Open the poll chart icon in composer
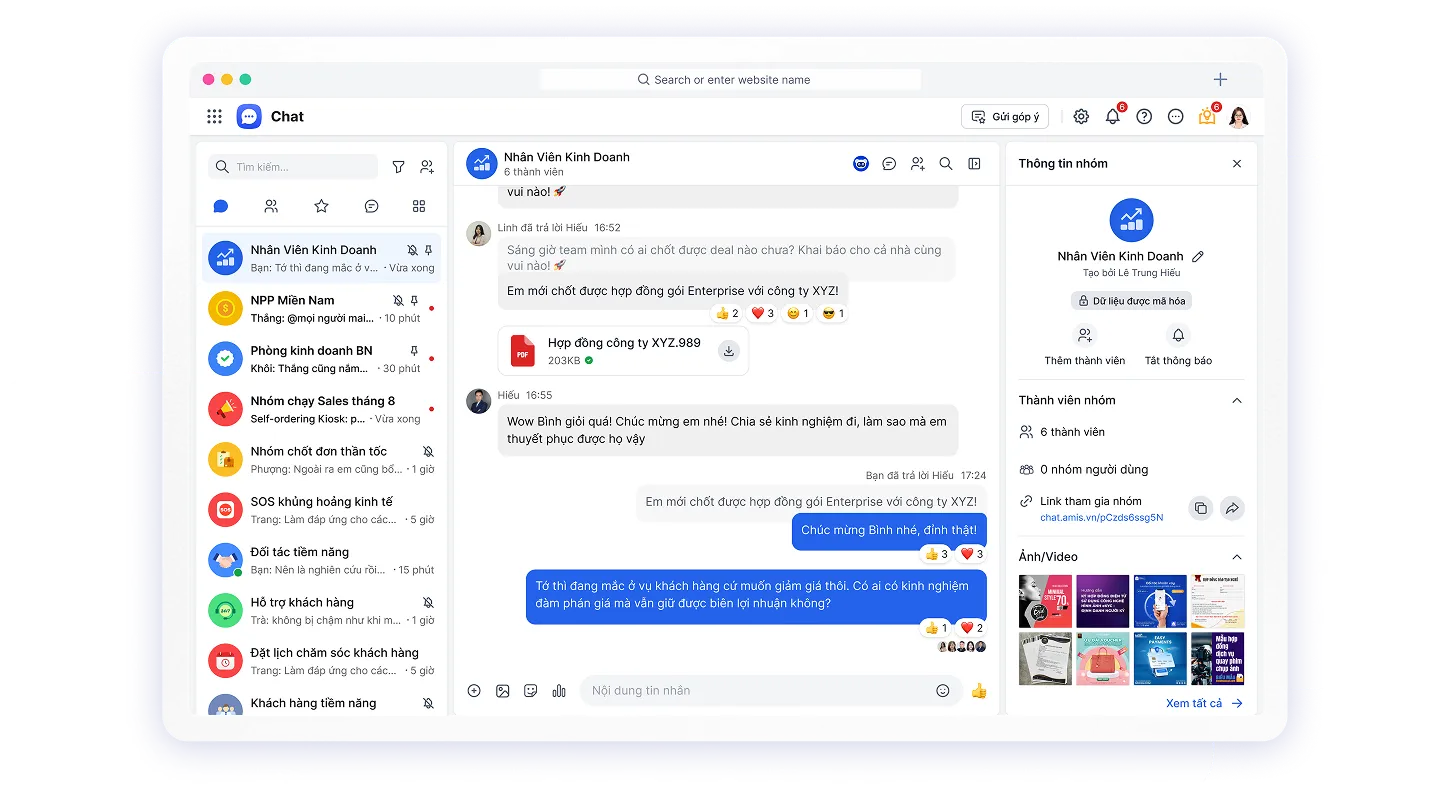This screenshot has height=795, width=1446. (559, 691)
